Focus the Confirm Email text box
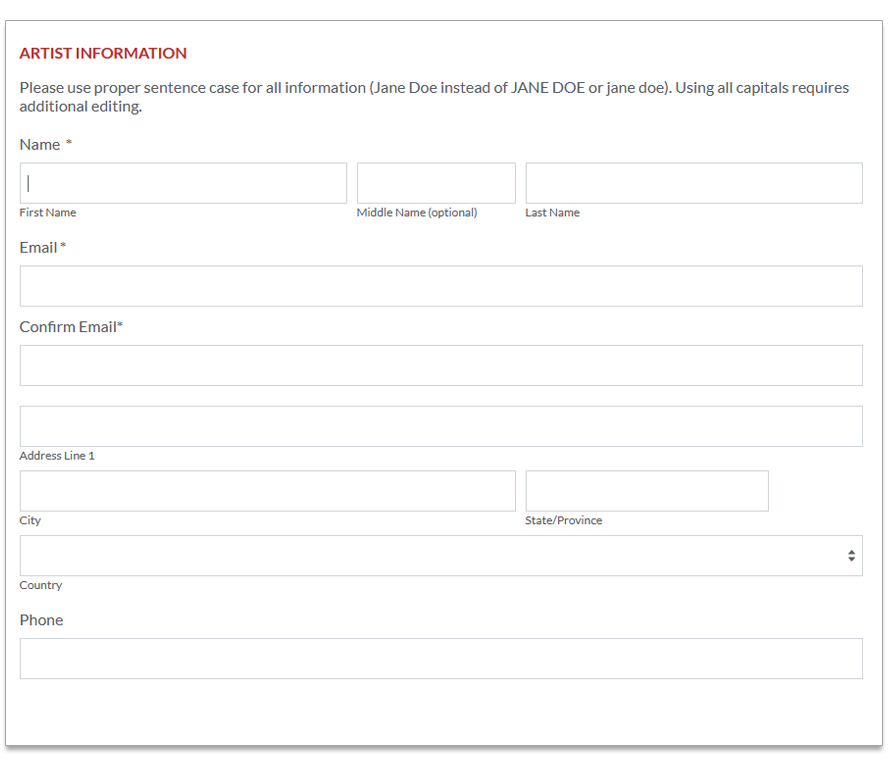889x776 pixels. click(441, 366)
